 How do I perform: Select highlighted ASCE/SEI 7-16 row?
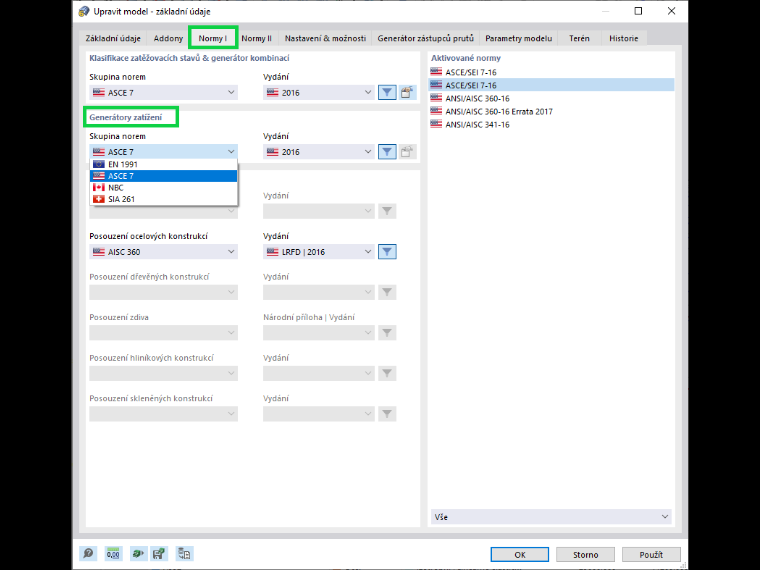point(551,85)
